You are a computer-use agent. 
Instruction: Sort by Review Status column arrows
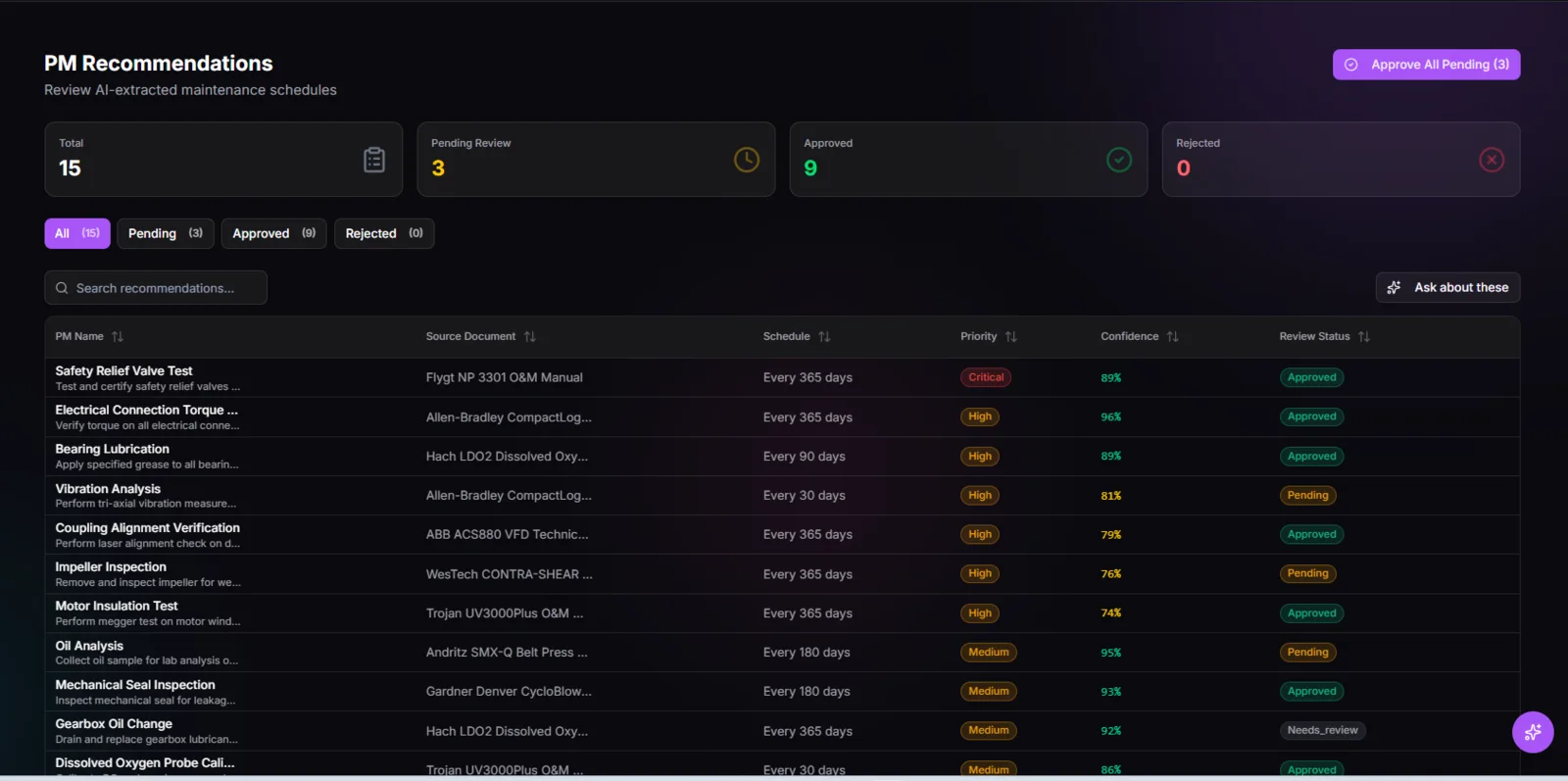(1364, 336)
